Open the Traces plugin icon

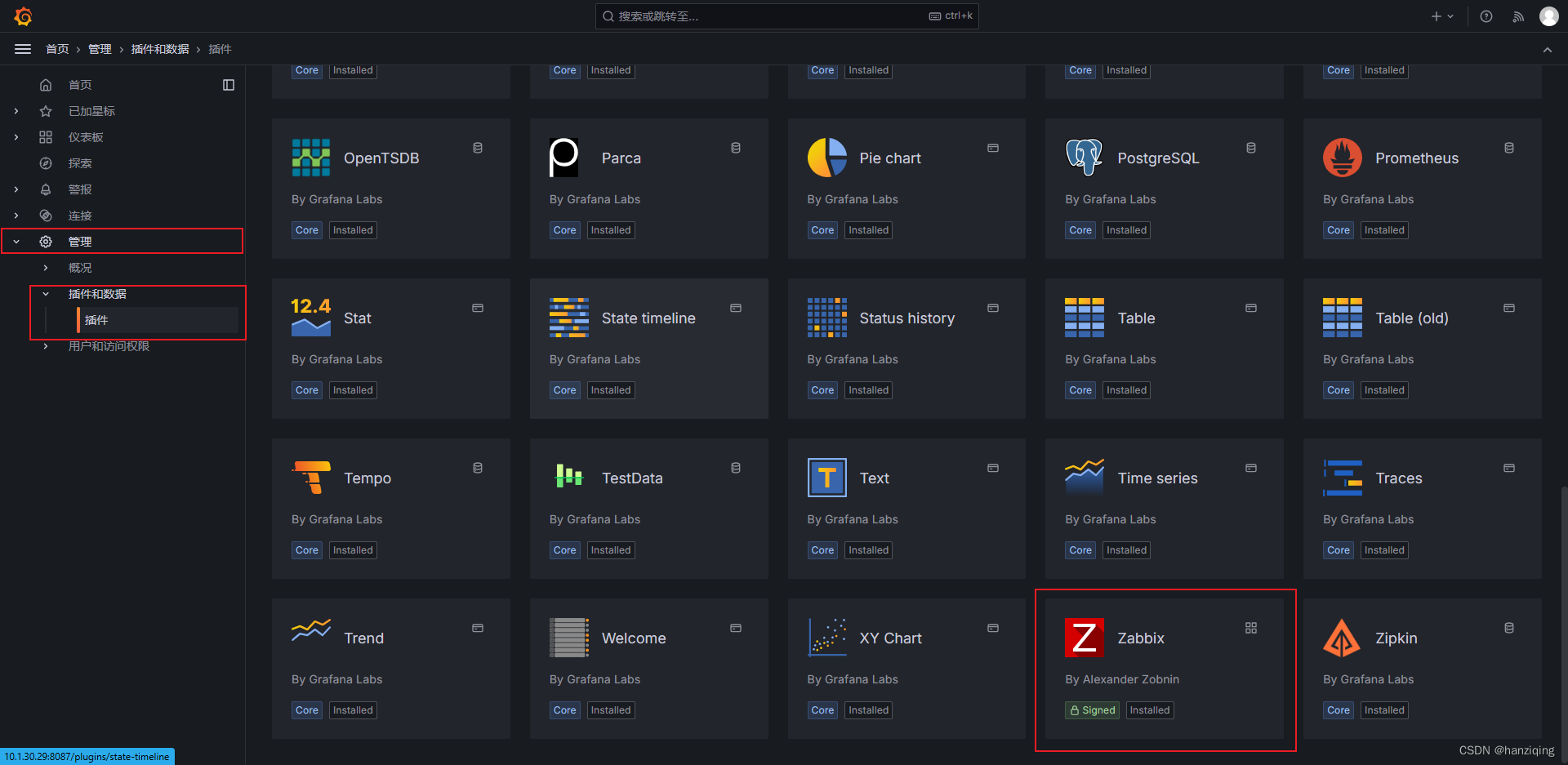[1343, 478]
